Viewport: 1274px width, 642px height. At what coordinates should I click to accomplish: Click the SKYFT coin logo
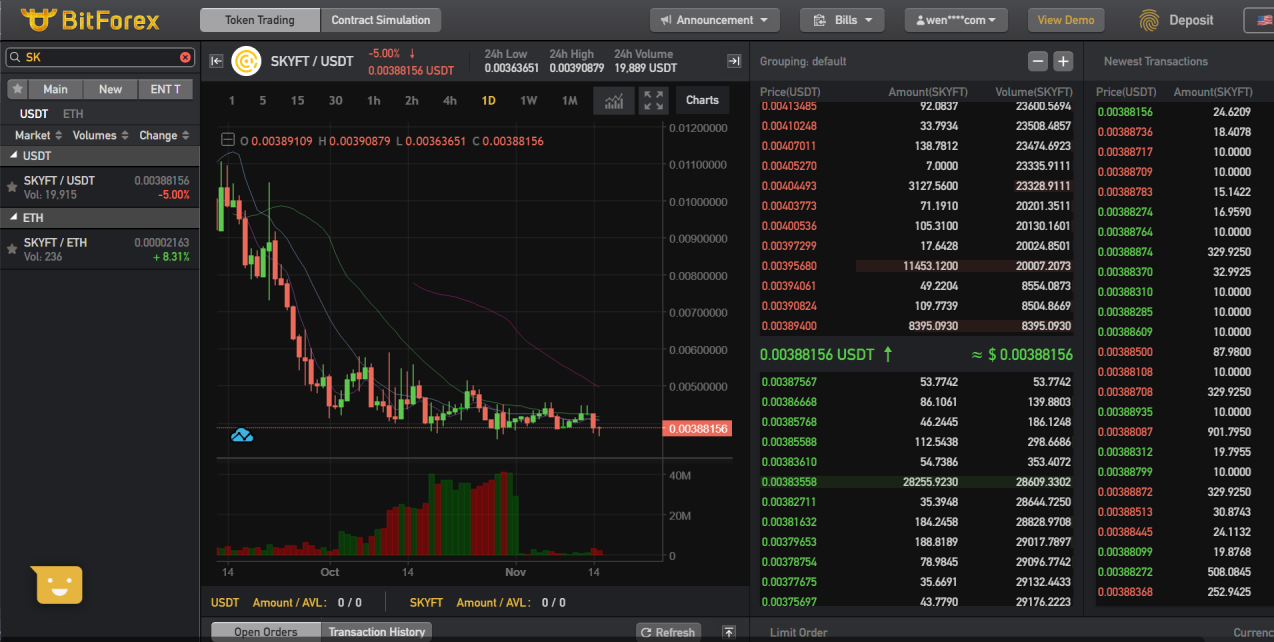246,61
